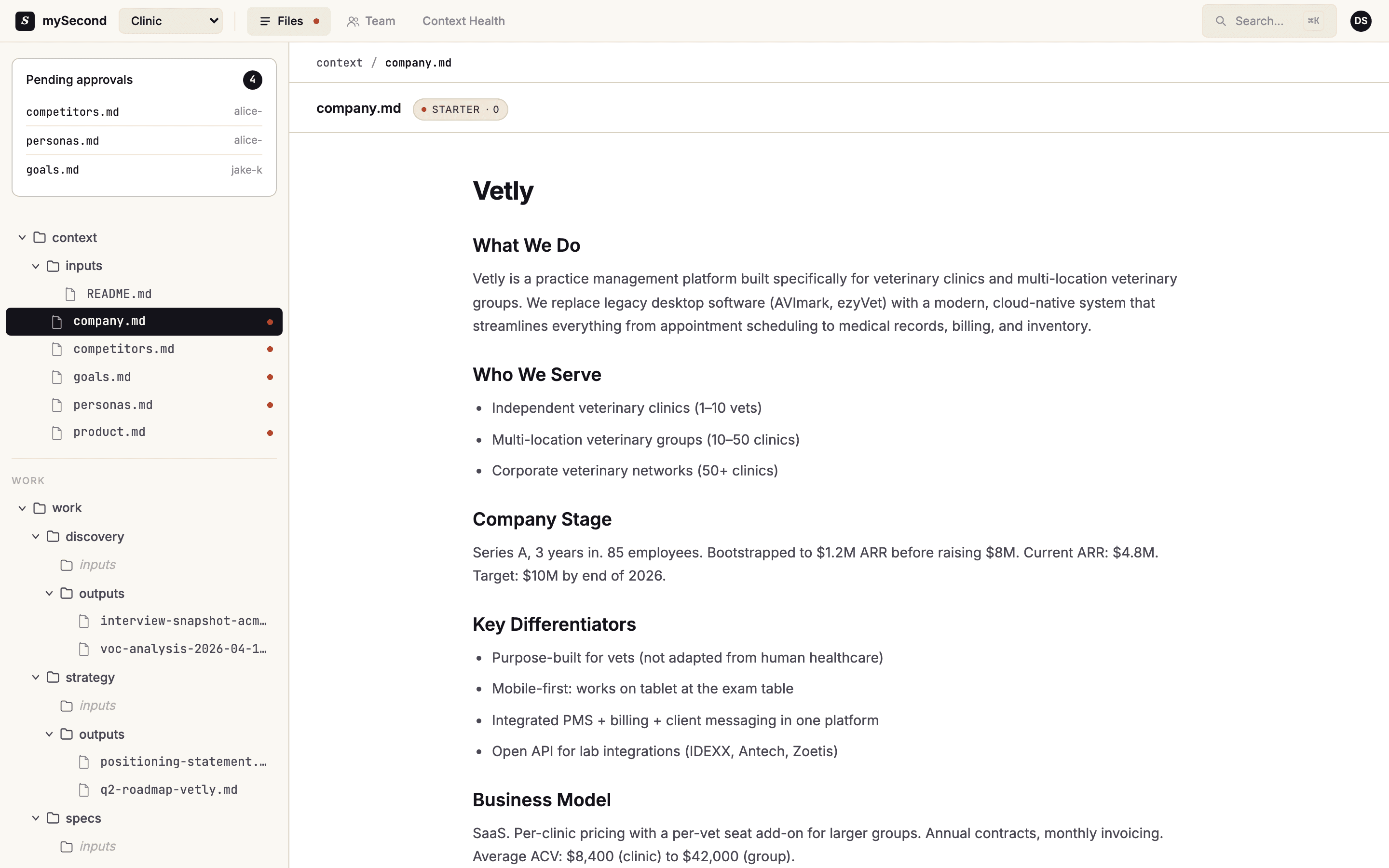Click the Vetly document title
Screen dimensions: 1389x868
pos(503,190)
